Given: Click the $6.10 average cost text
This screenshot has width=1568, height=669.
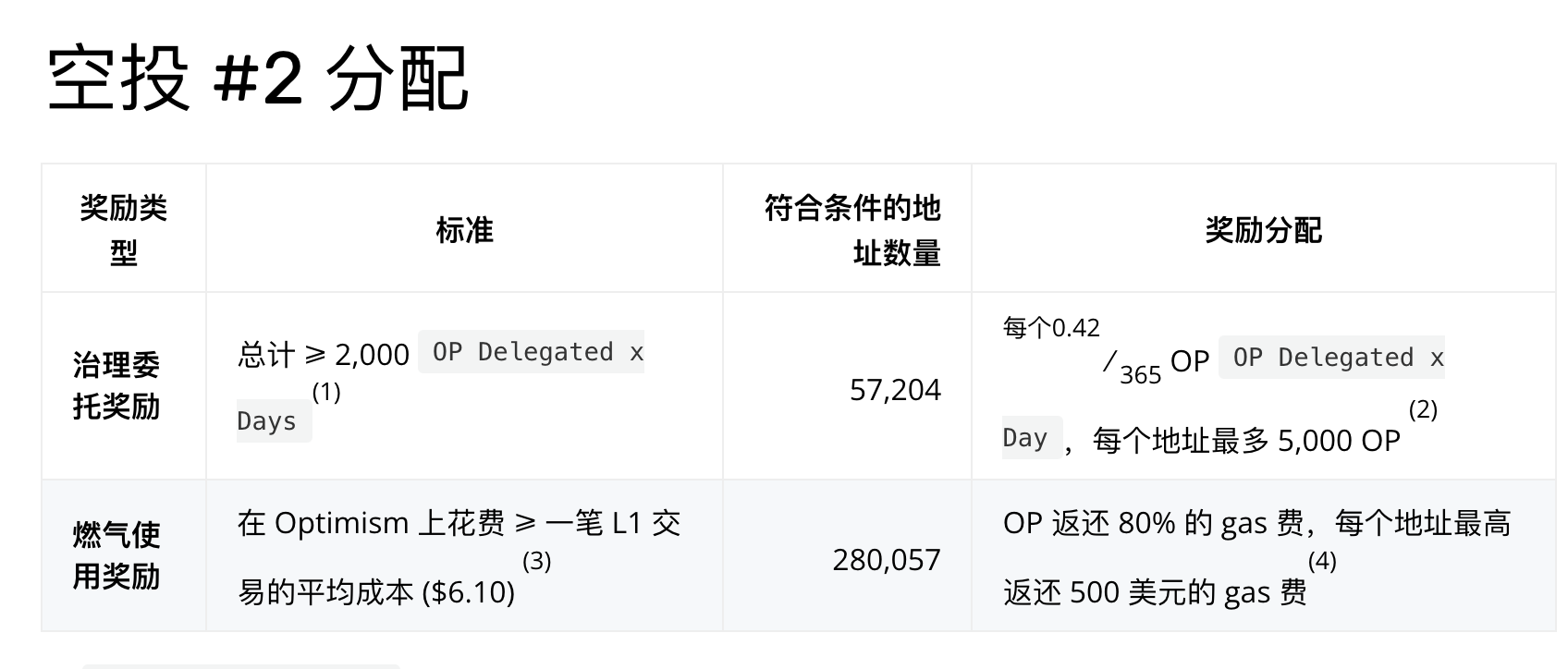Looking at the screenshot, I should click(x=468, y=592).
